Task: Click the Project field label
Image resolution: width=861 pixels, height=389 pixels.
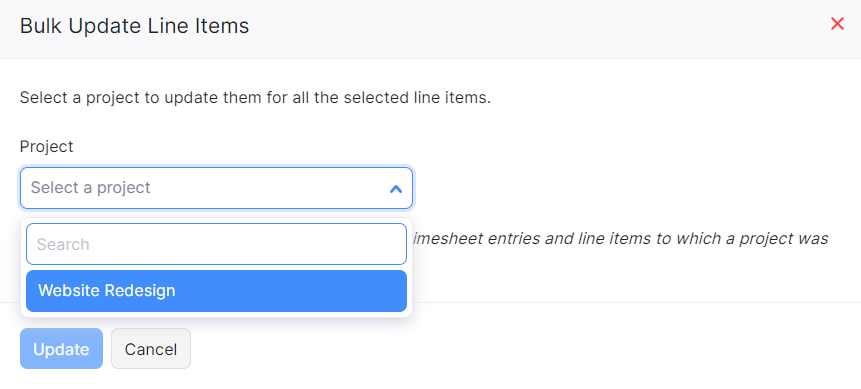Action: tap(47, 147)
